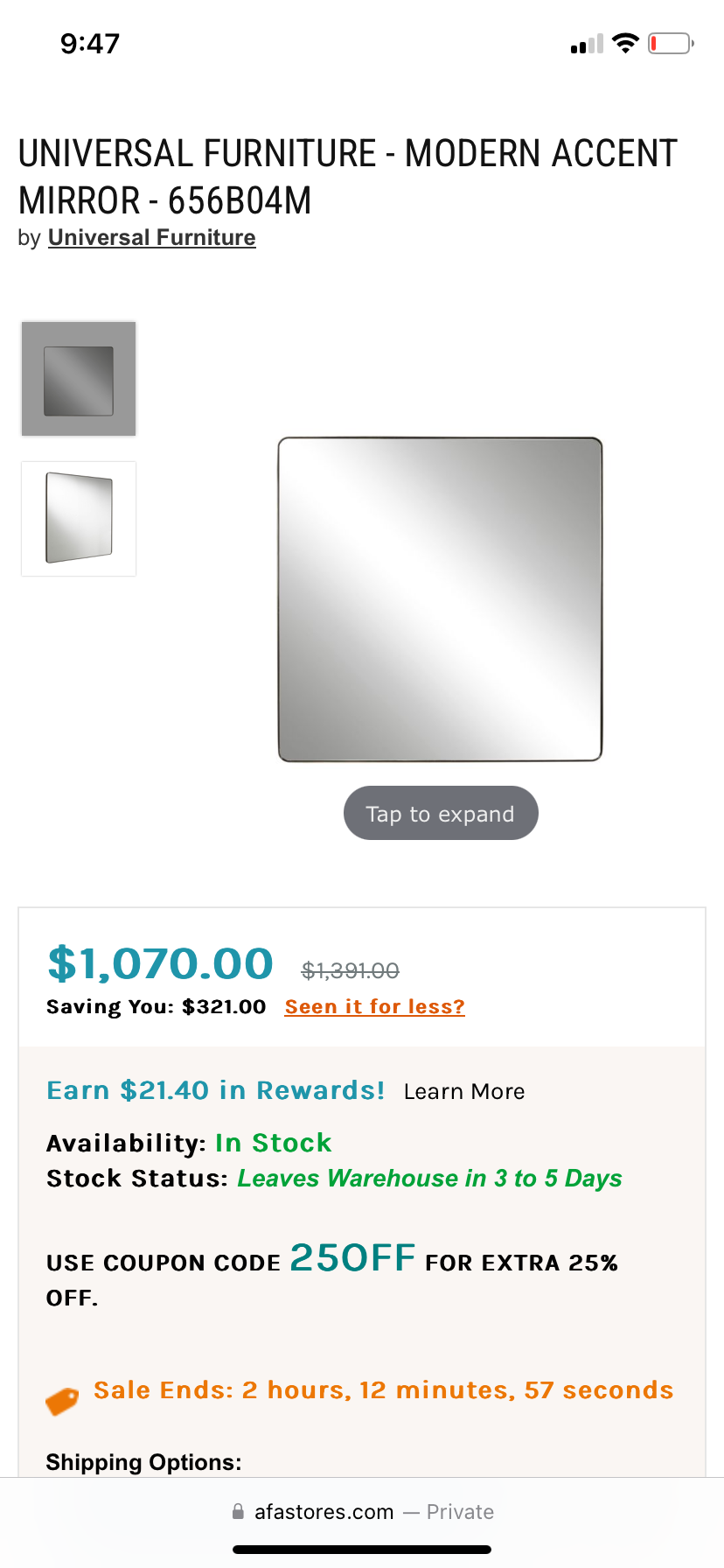Viewport: 724px width, 1568px height.
Task: Tap the 9:47 clock in the status bar
Action: (90, 43)
